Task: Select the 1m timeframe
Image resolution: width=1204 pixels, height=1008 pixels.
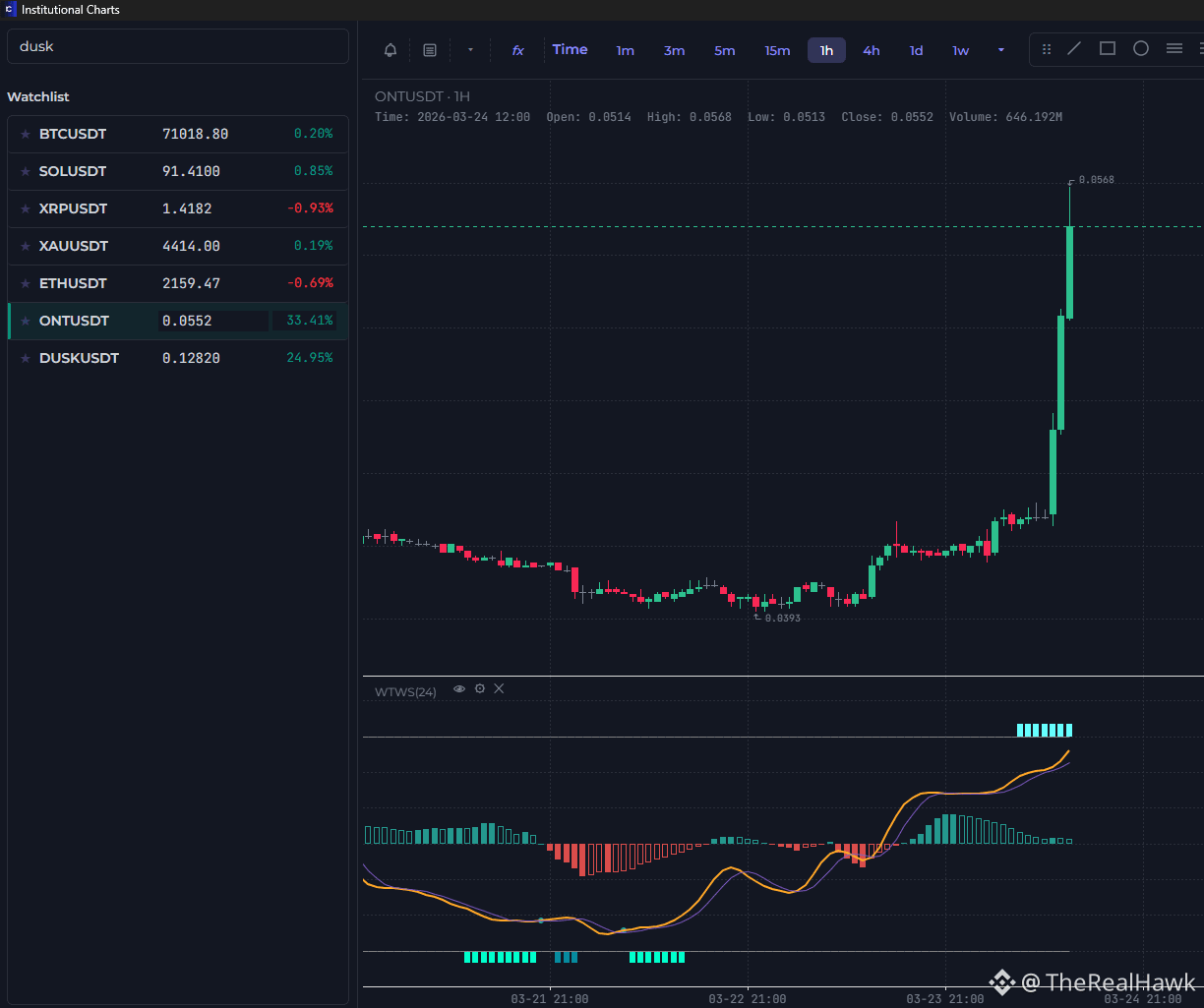Action: click(626, 50)
